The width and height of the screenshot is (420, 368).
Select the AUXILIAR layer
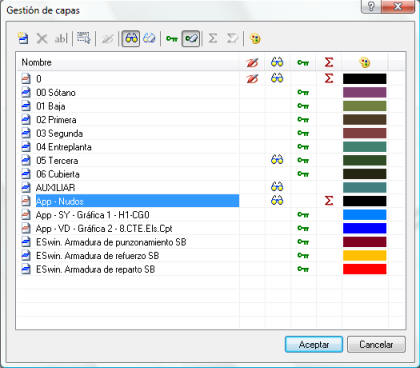pyautogui.click(x=55, y=188)
